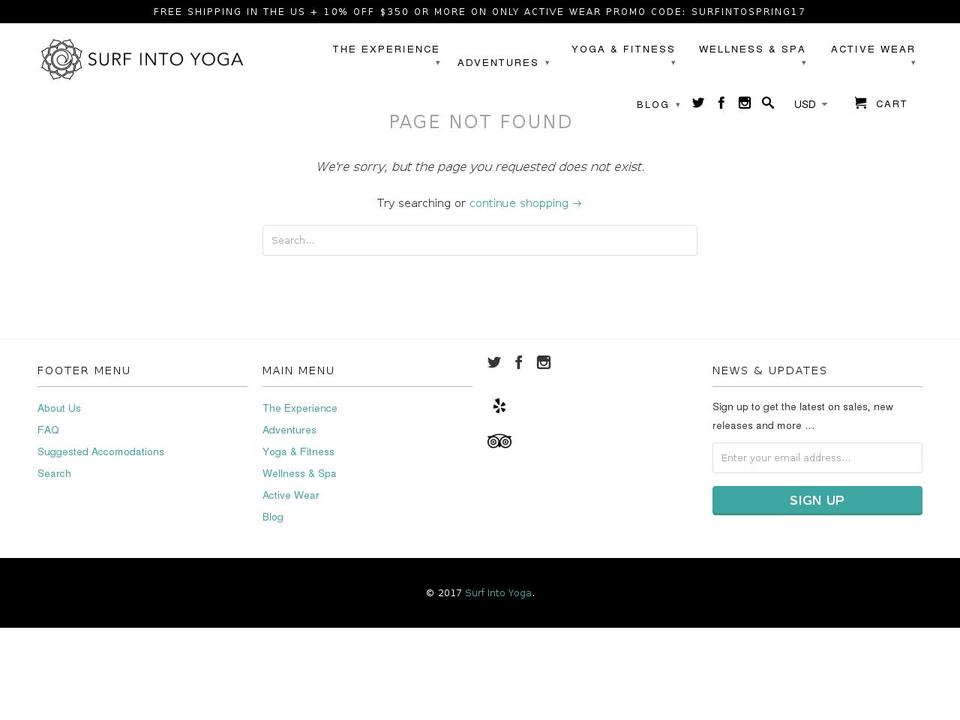Expand the Blog nav menu

(658, 105)
